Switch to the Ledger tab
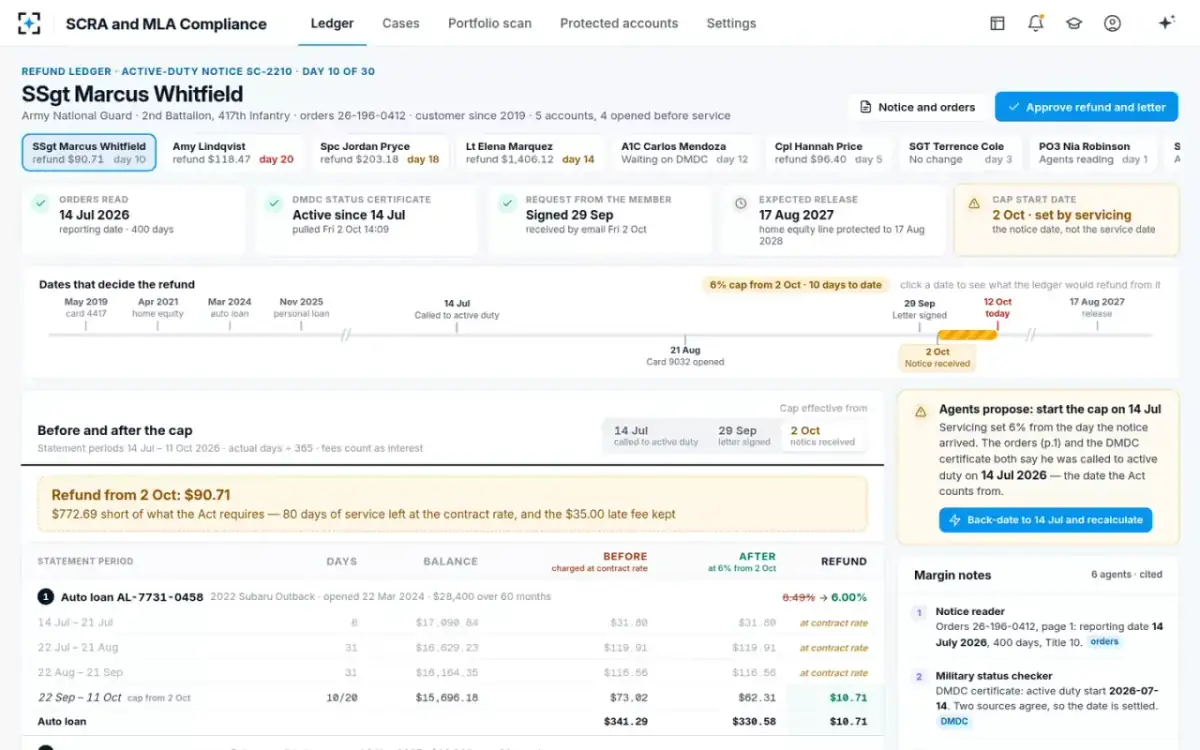The height and width of the screenshot is (750, 1200). [x=332, y=23]
